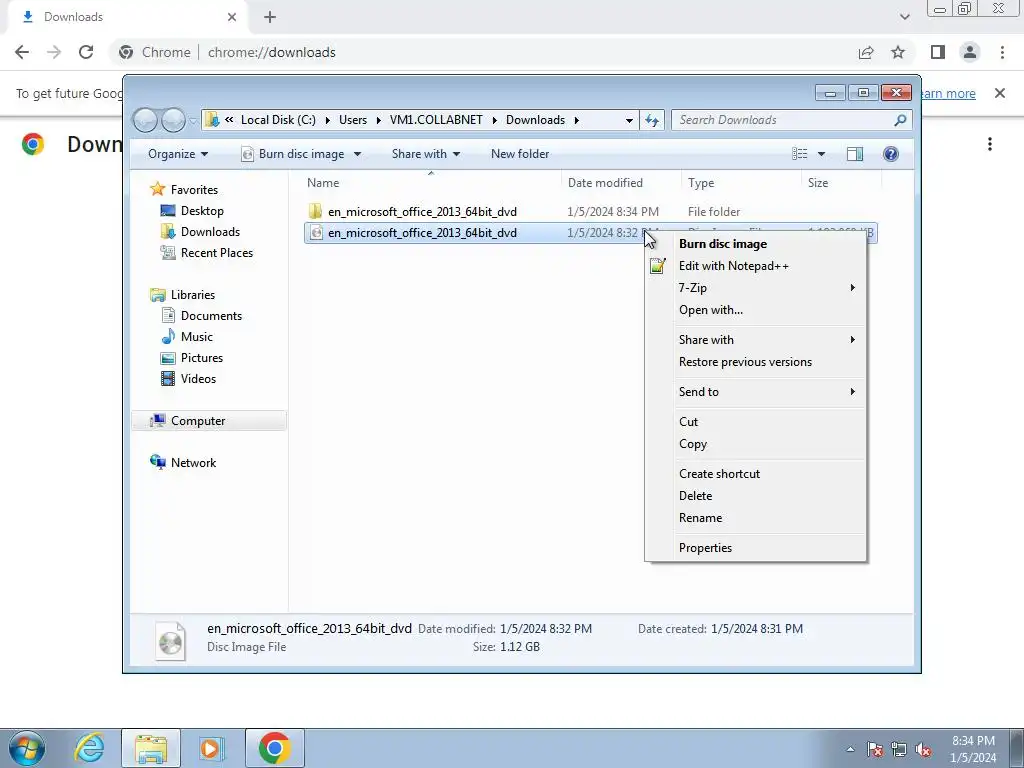Bookmark page with Chrome star icon
The image size is (1024, 768).
898,52
